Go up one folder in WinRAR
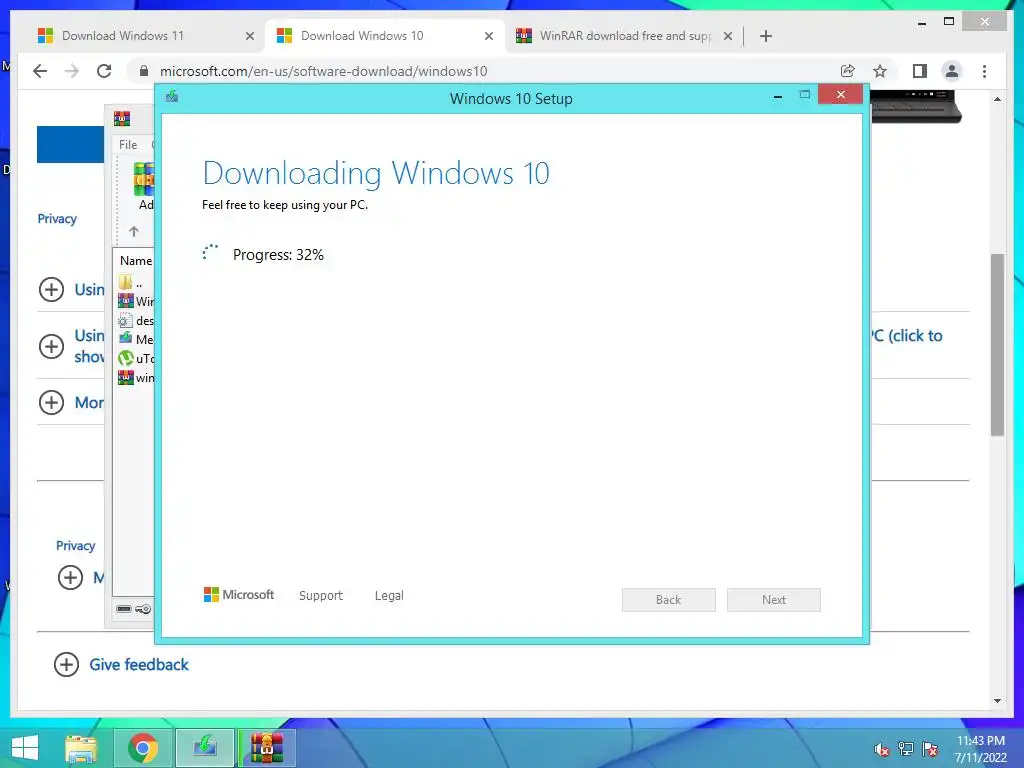 tap(134, 231)
